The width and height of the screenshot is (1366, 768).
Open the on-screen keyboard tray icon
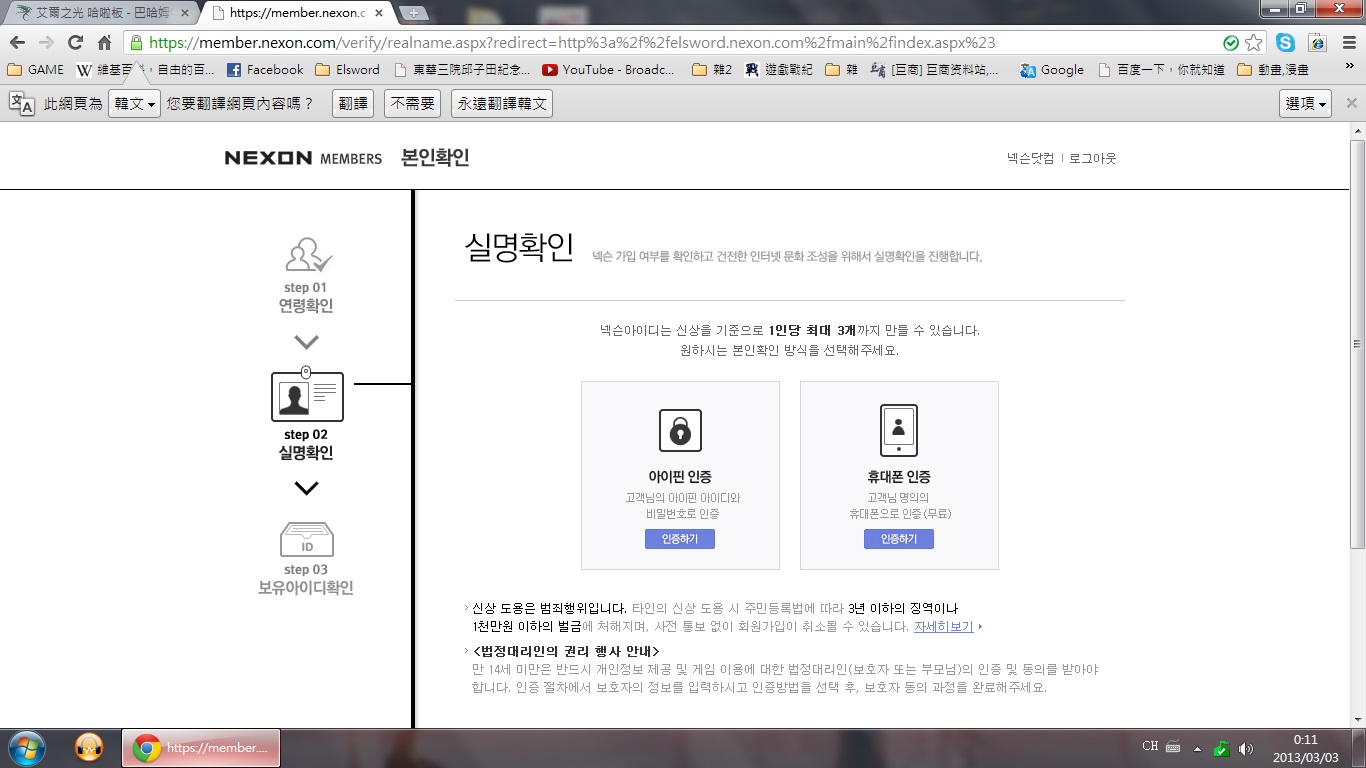coord(1173,747)
